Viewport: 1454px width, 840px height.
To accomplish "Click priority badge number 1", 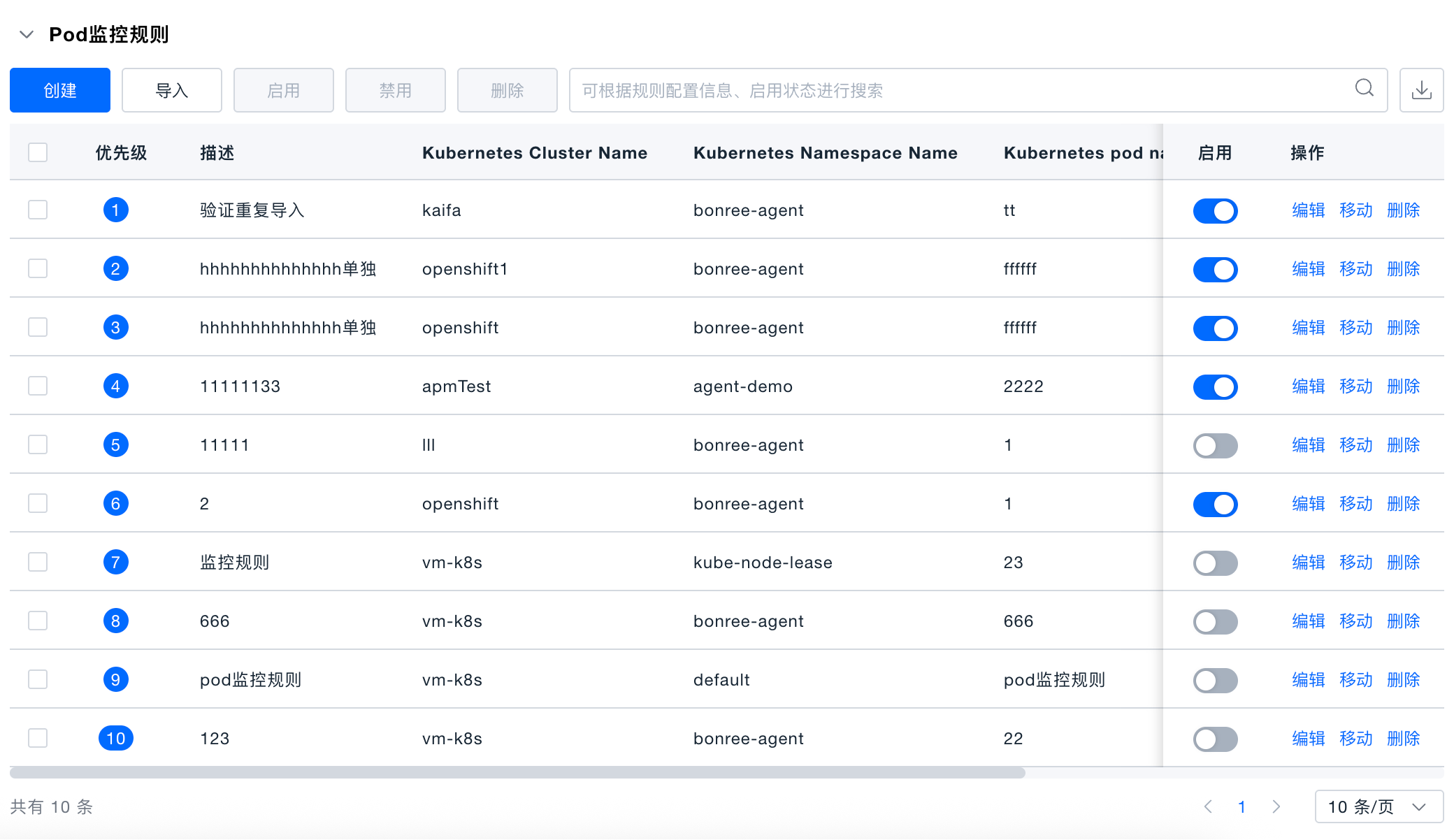I will [x=116, y=210].
